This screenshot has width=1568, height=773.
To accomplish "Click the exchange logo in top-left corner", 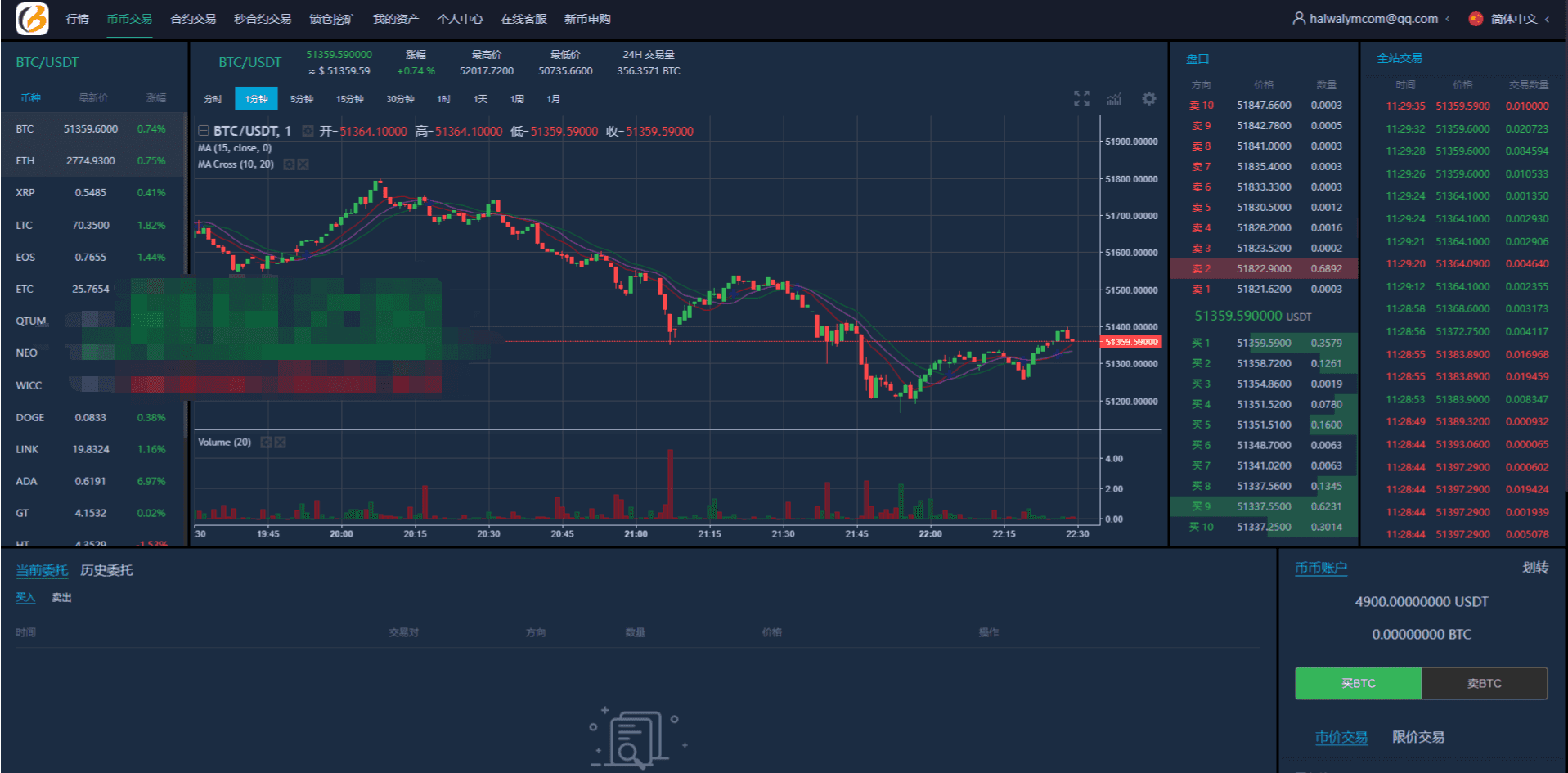I will (32, 19).
